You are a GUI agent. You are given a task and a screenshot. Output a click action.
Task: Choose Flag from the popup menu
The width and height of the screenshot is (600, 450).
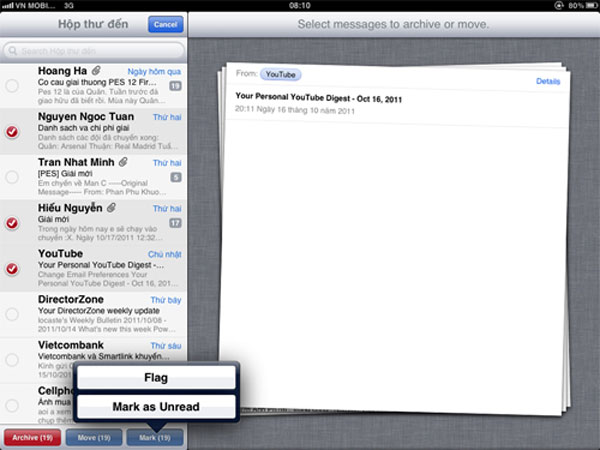pyautogui.click(x=156, y=378)
